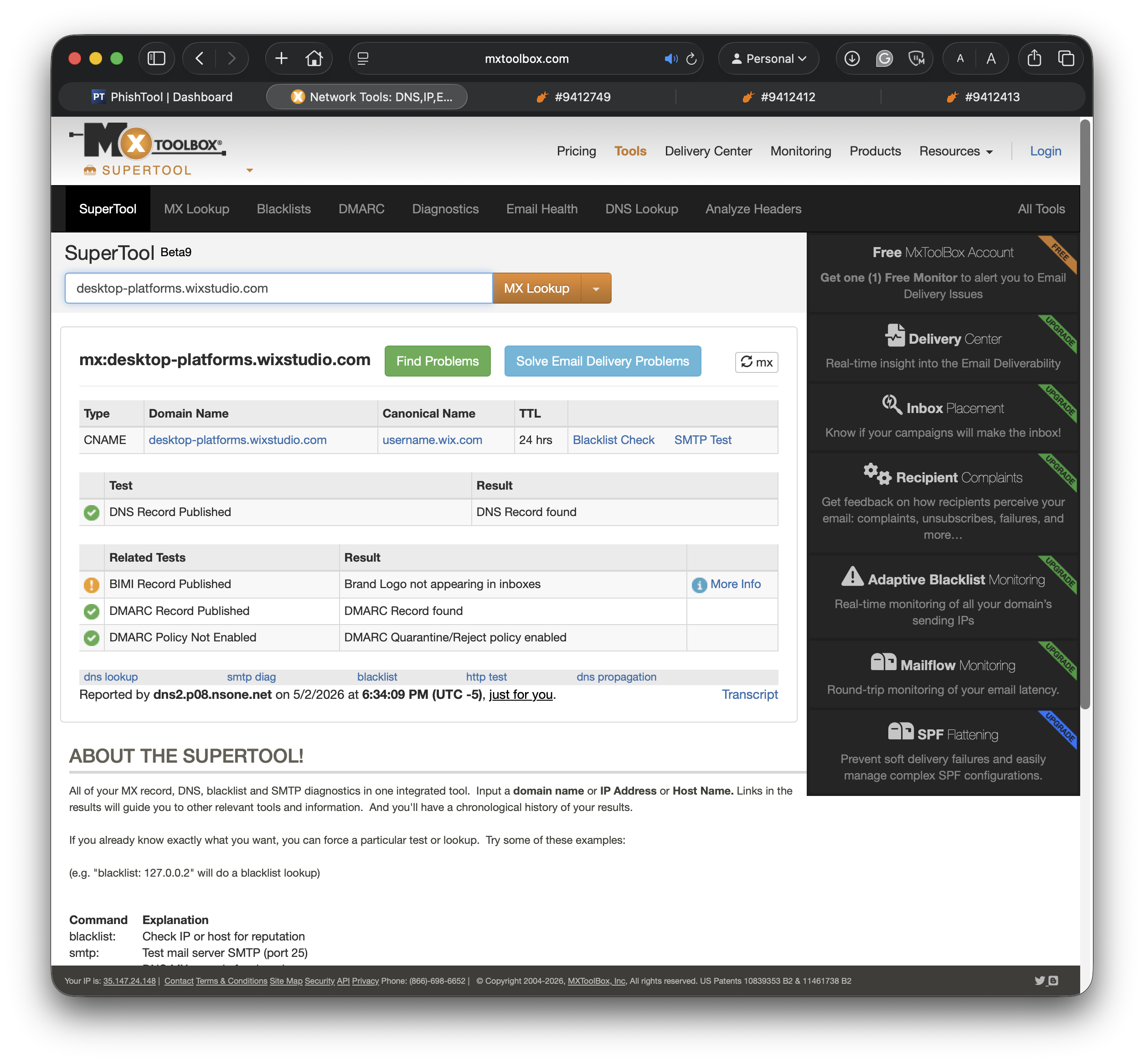Viewport: 1144px width, 1064px height.
Task: Open the Grammarly extension
Action: 884,59
